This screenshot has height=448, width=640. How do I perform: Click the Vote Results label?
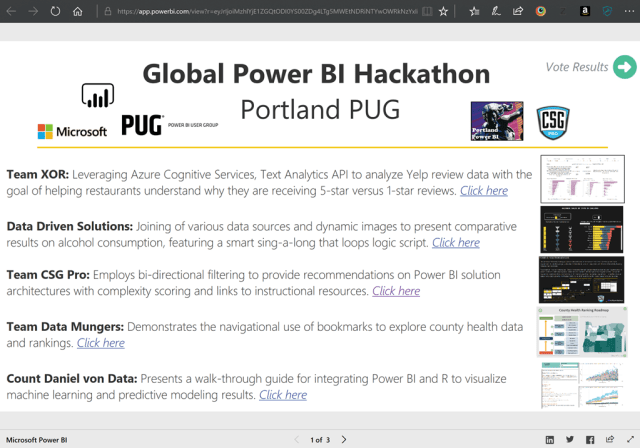577,67
